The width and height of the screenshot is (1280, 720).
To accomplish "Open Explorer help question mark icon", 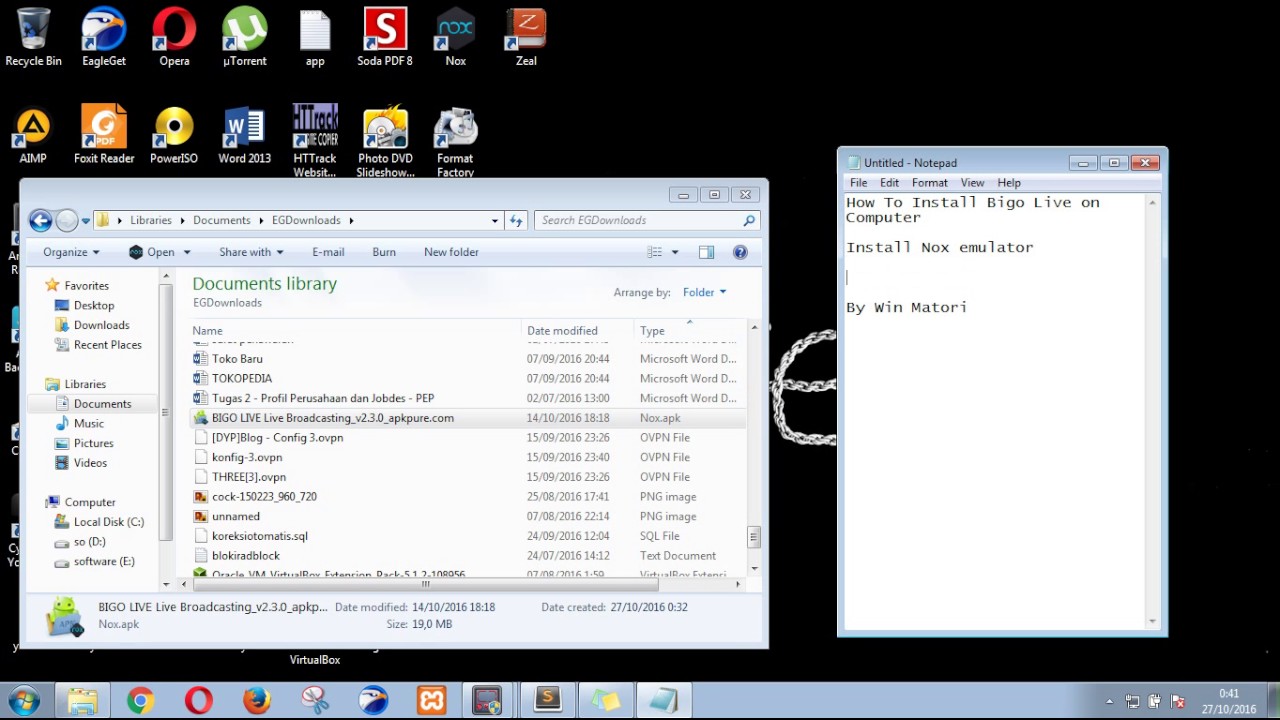I will (x=740, y=252).
